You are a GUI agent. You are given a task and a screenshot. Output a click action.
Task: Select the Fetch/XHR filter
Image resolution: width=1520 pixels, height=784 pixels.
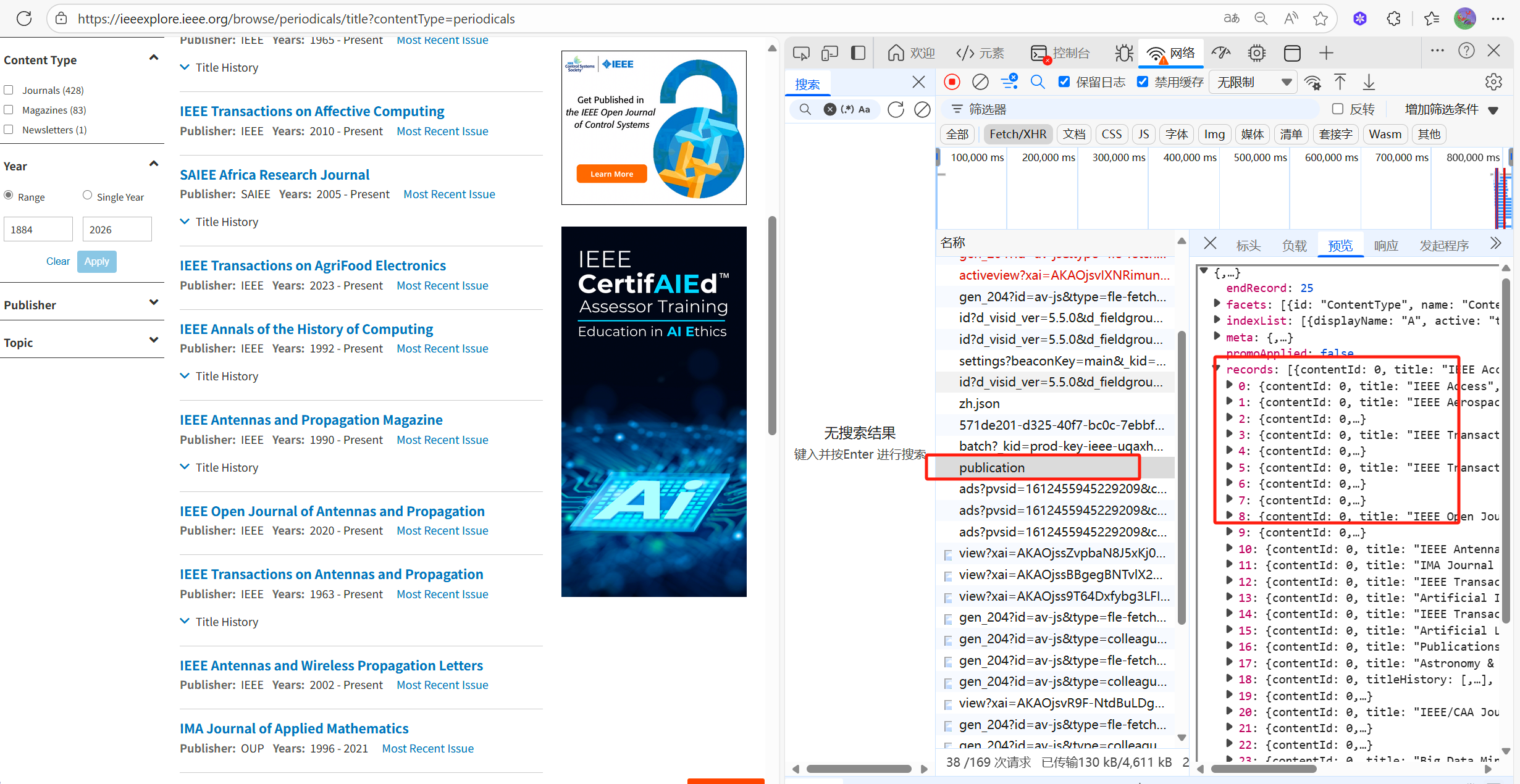pos(1017,134)
